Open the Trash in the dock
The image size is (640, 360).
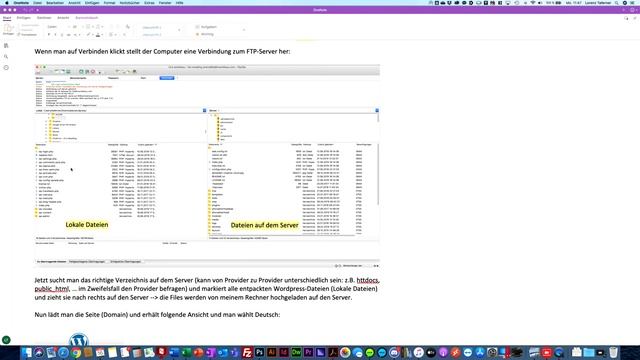point(613,352)
